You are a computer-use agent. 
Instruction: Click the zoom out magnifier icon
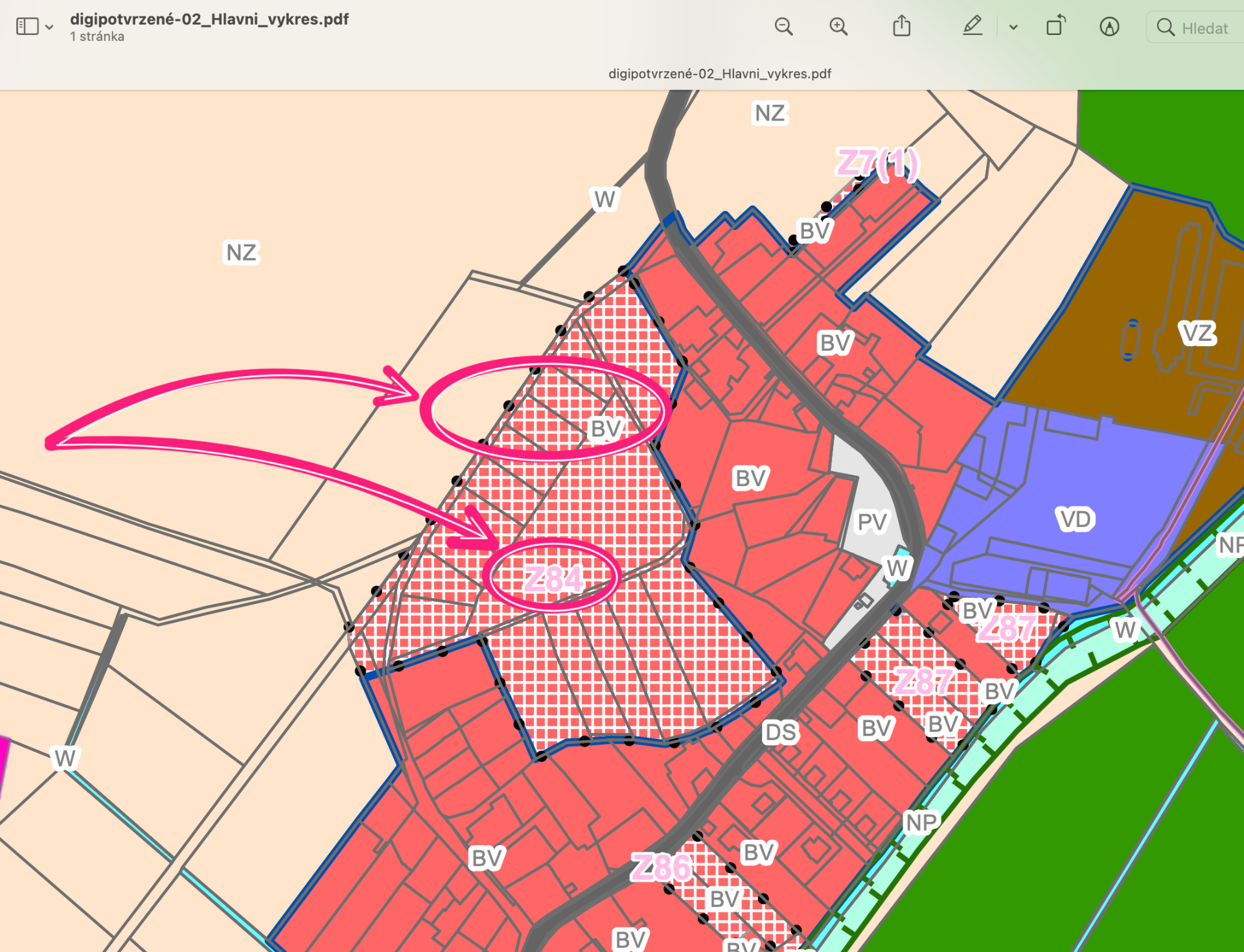[x=783, y=27]
